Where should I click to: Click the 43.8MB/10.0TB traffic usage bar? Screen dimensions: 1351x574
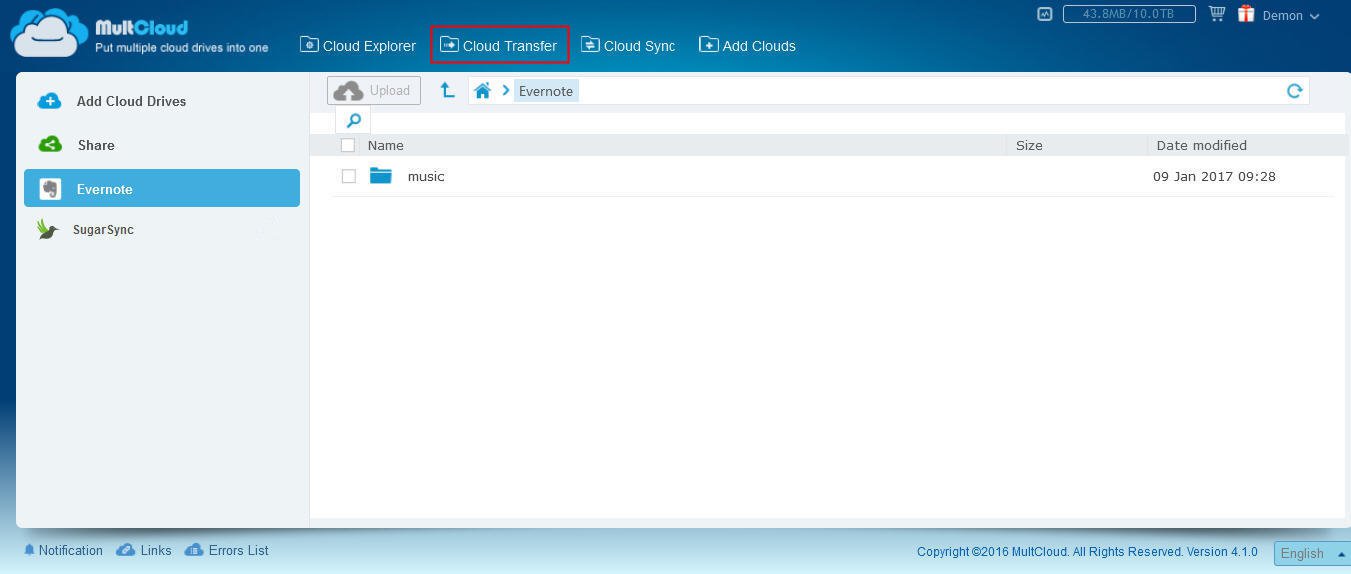1129,14
